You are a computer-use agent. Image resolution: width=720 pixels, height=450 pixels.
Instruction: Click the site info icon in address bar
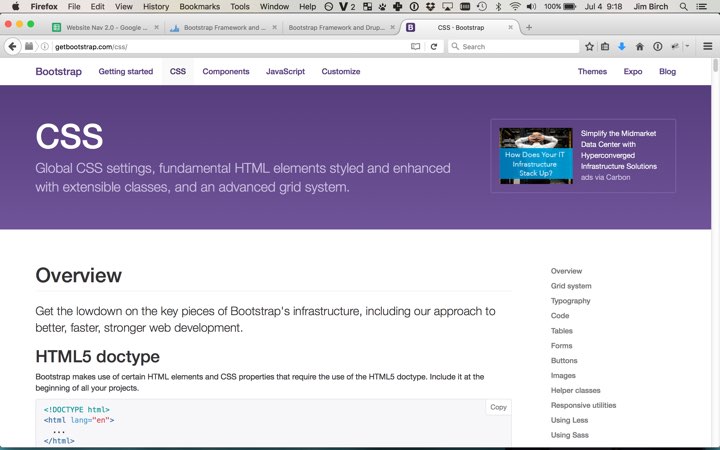pos(45,46)
